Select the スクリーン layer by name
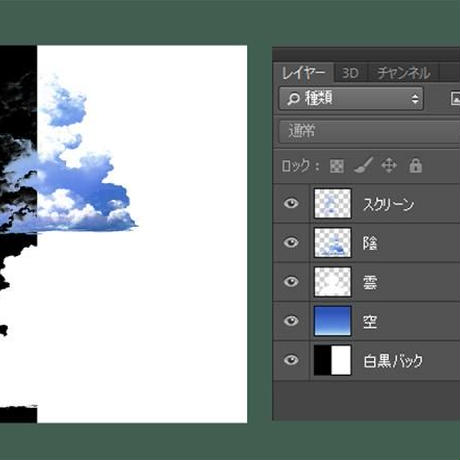460x460 pixels. coord(389,204)
